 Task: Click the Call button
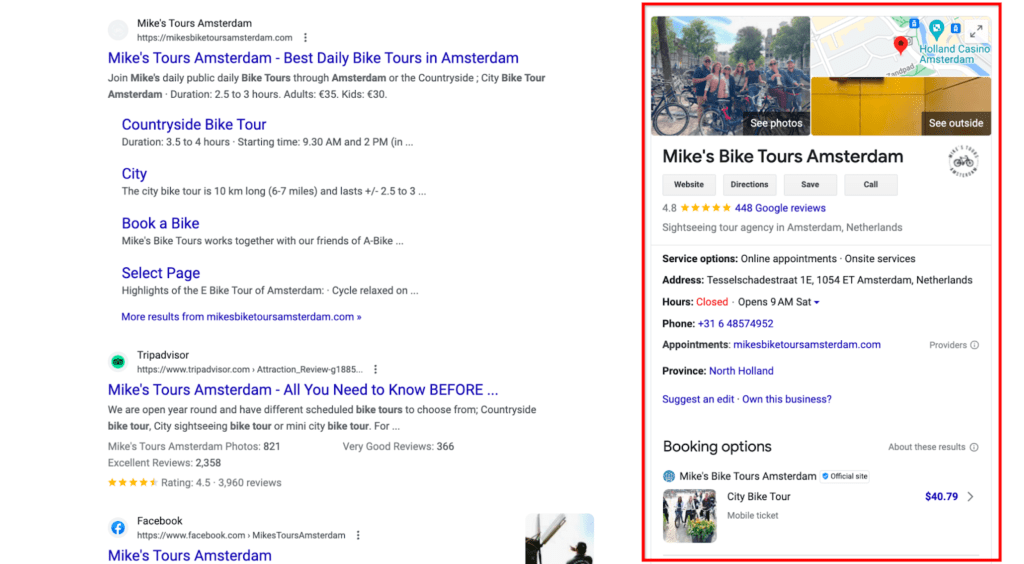tap(871, 185)
